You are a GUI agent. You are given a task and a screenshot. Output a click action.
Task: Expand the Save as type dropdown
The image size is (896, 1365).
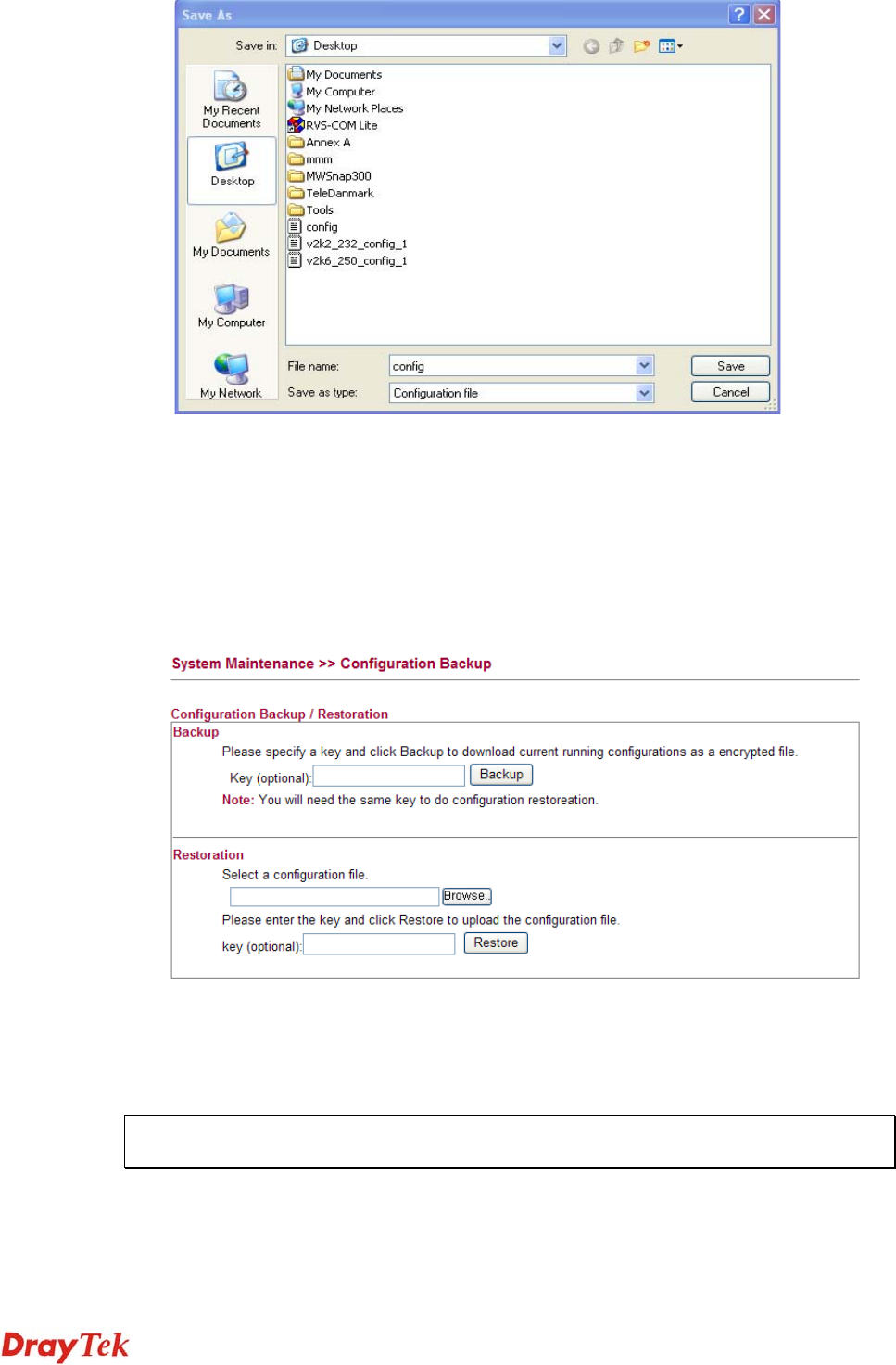pyautogui.click(x=645, y=393)
